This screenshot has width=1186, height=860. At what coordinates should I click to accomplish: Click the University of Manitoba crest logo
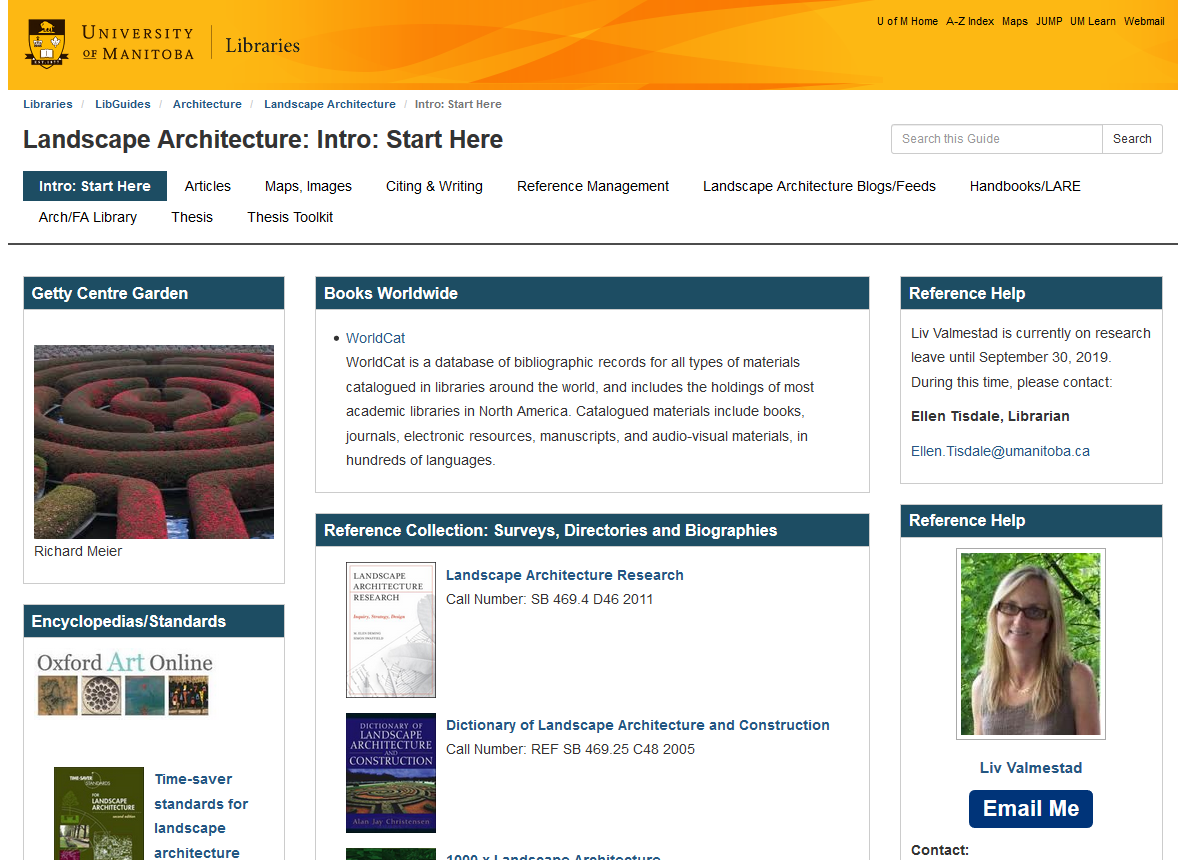click(47, 44)
